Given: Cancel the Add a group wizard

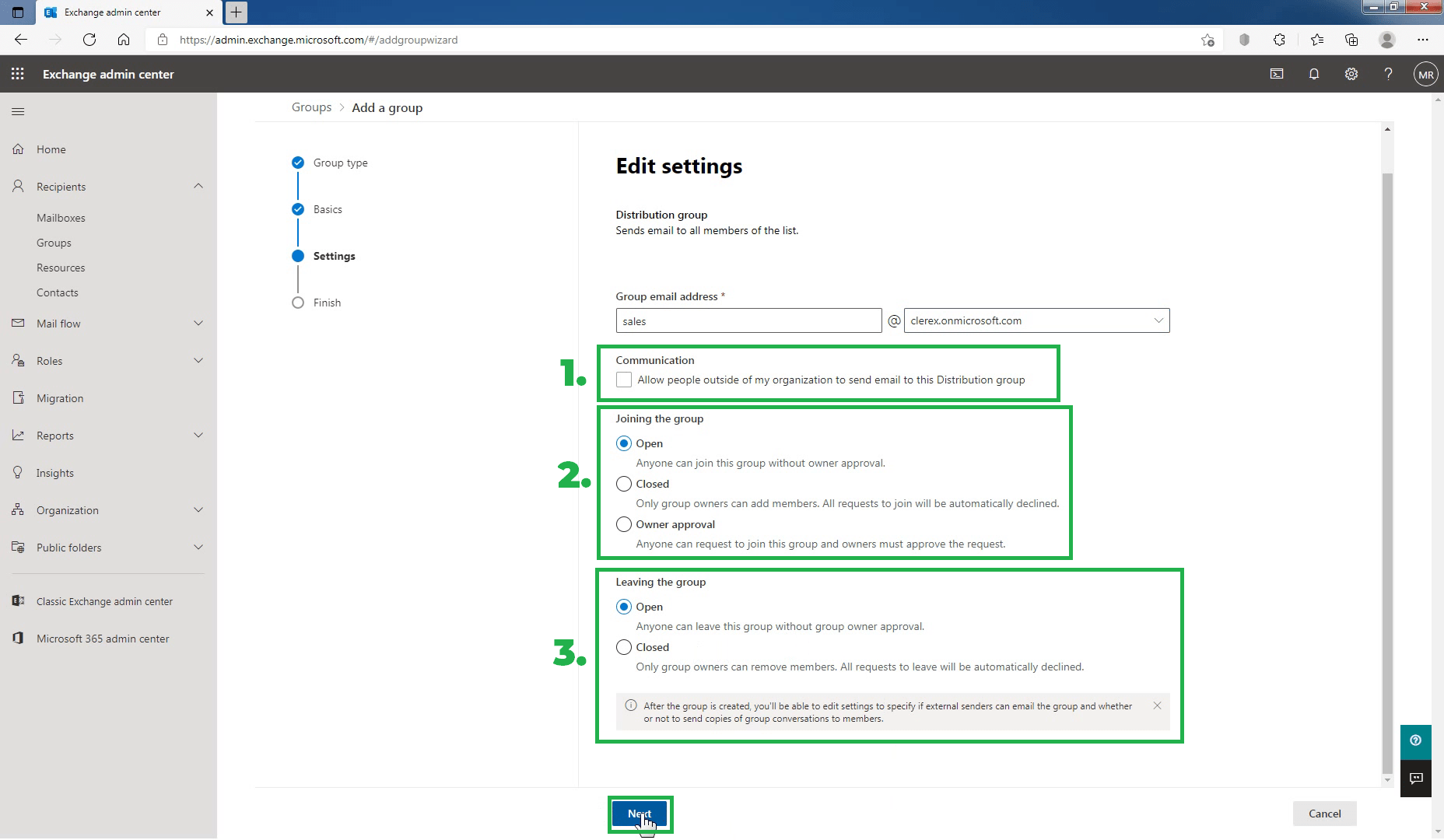Looking at the screenshot, I should 1323,813.
